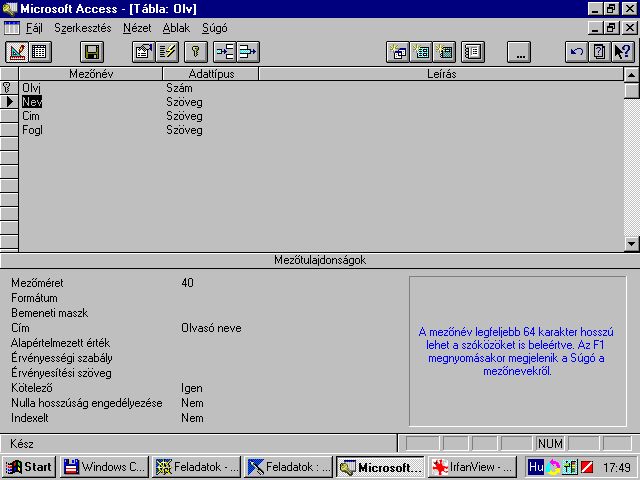Create new form toolbar icon
This screenshot has width=640, height=480.
tap(421, 52)
